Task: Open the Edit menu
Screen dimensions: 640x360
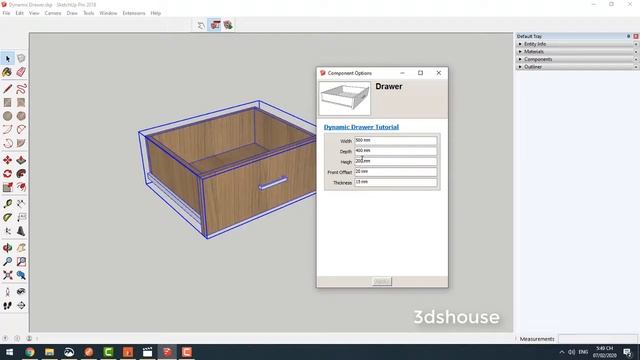Action: tap(20, 13)
